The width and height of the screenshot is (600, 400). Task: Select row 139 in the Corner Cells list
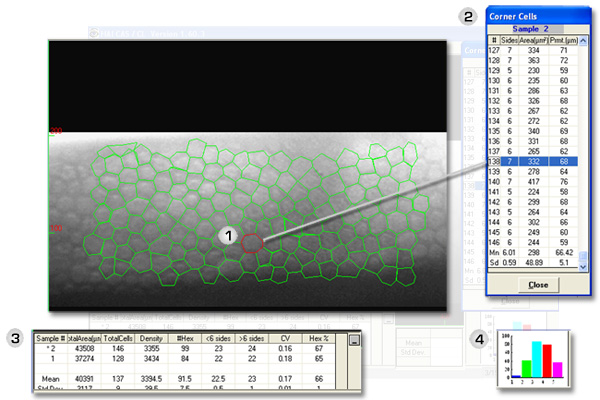pos(533,171)
